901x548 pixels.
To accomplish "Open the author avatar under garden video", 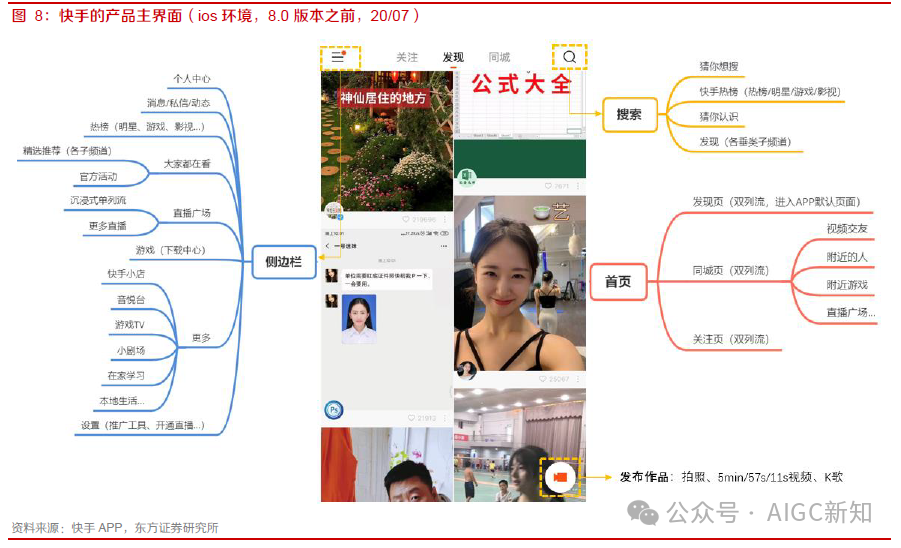I will [334, 211].
